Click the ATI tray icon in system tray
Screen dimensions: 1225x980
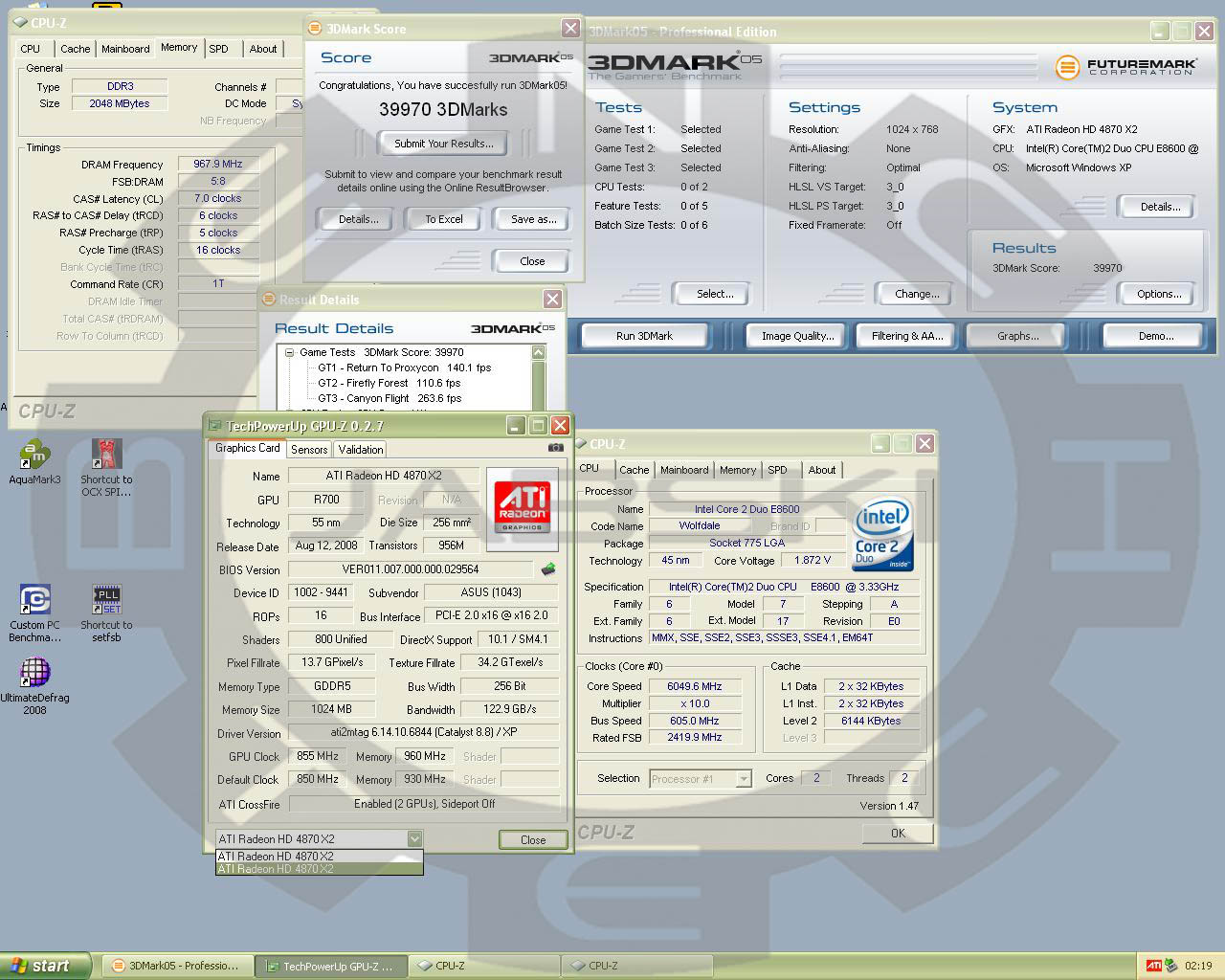click(1154, 966)
